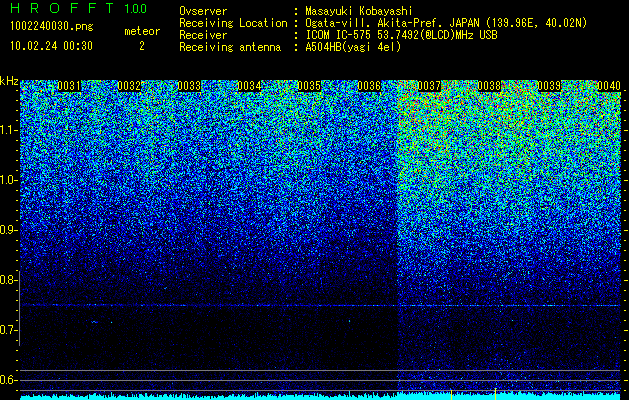629x400 pixels.
Task: Select the file name 1002240030.png
Action: coord(52,26)
